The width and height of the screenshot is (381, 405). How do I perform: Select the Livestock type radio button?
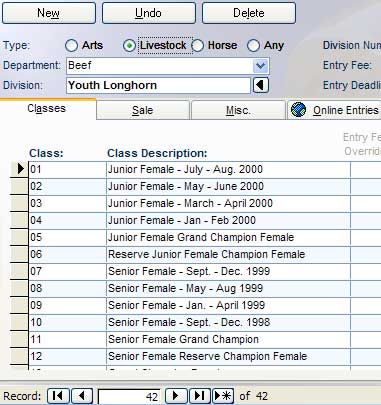(129, 46)
